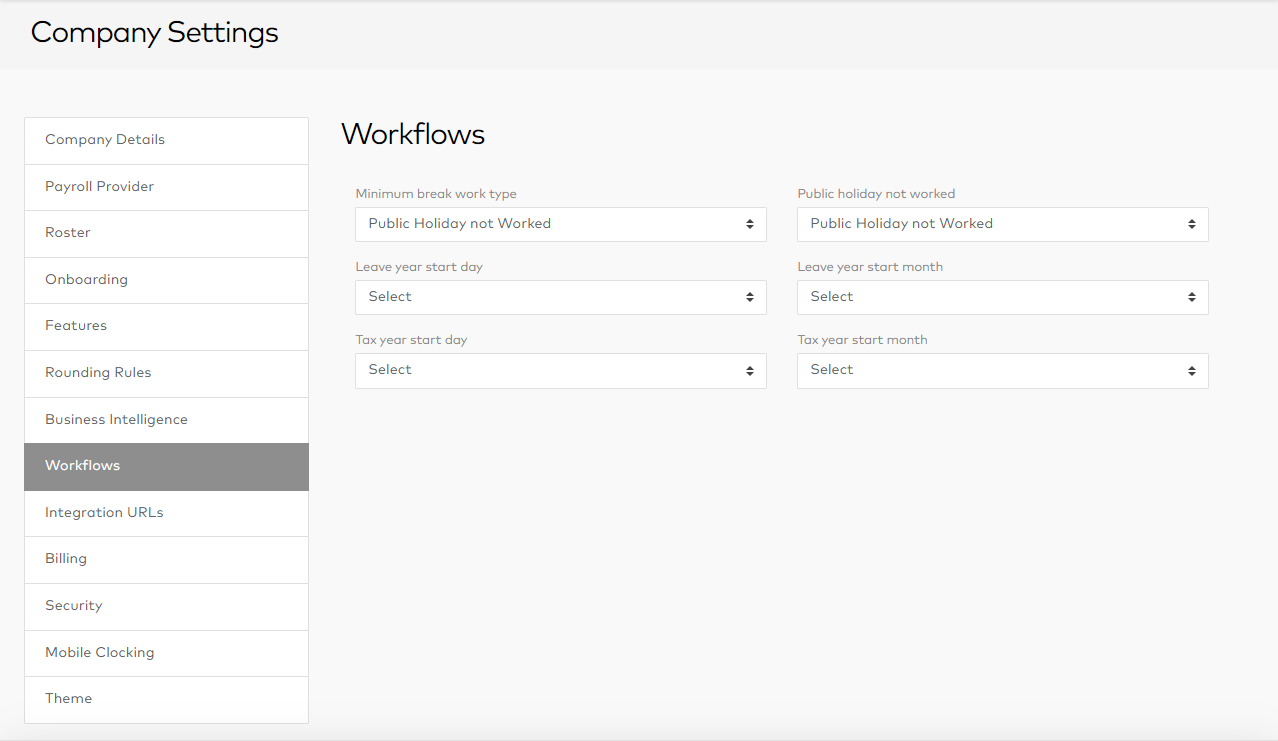
Task: Open Company Details settings section
Action: [x=166, y=140]
